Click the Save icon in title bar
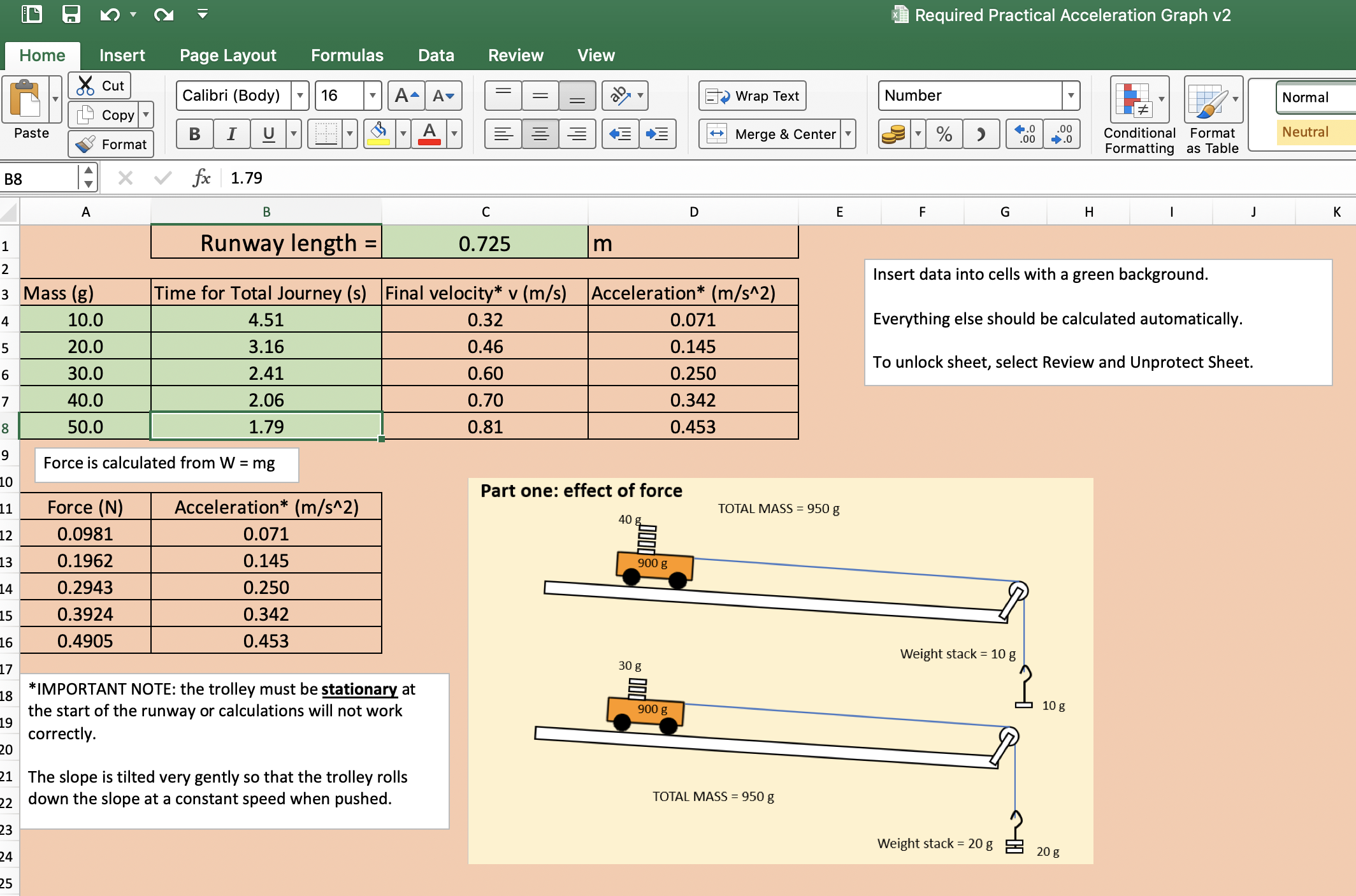This screenshot has width=1356, height=896. point(71,14)
